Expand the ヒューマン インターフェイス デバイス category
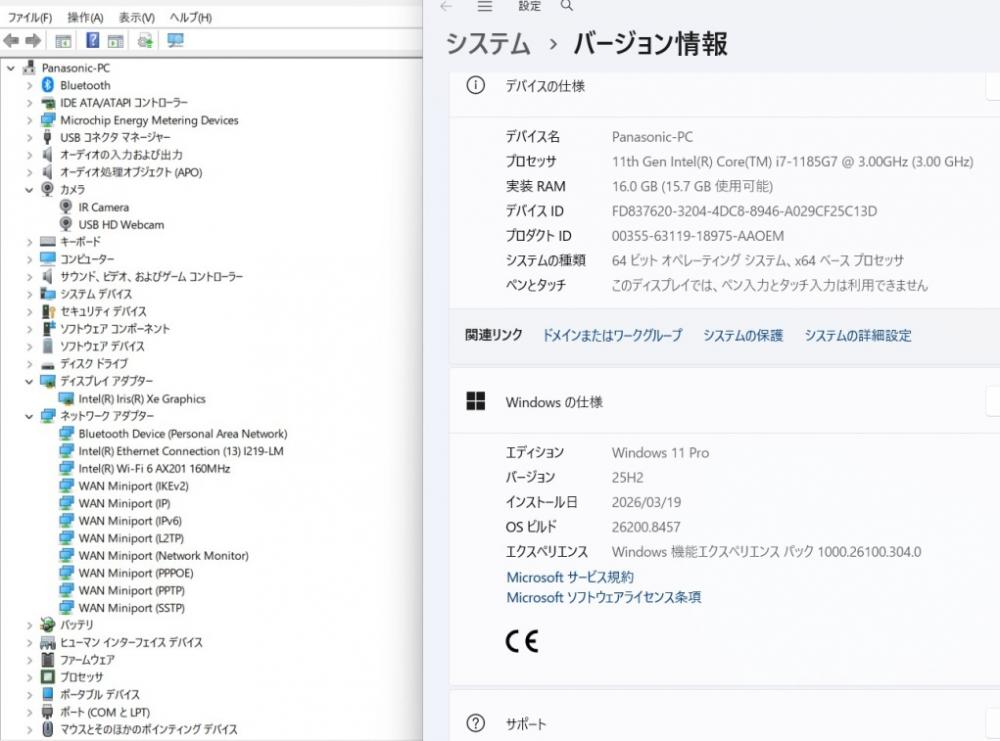 (x=29, y=642)
